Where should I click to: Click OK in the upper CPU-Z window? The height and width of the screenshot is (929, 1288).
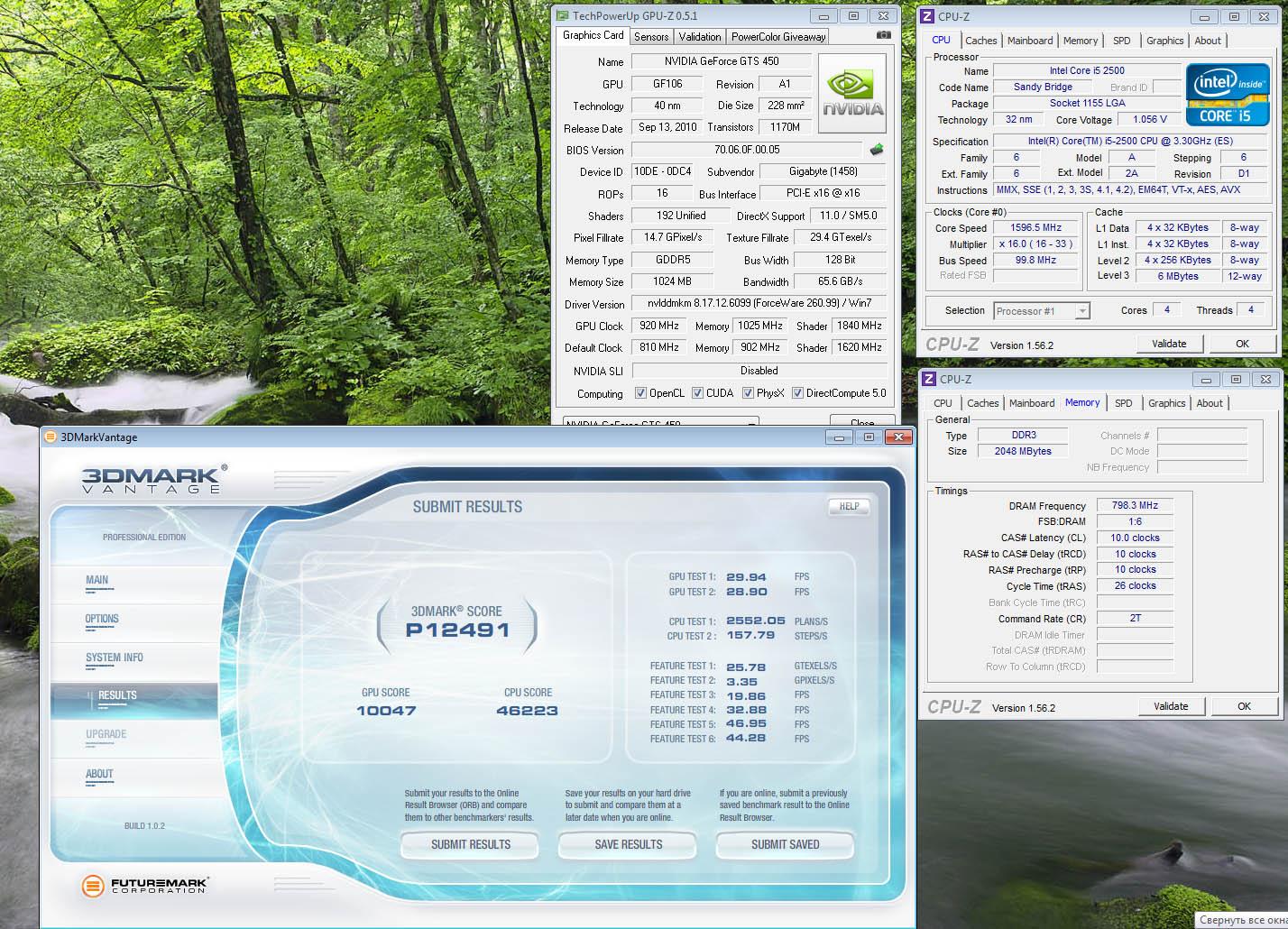pos(1242,344)
